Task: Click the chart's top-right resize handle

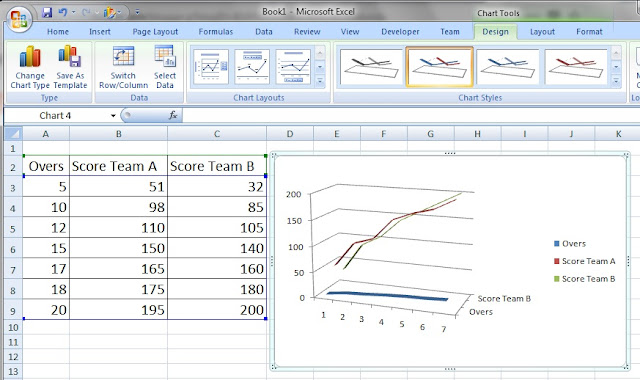Action: pos(626,156)
